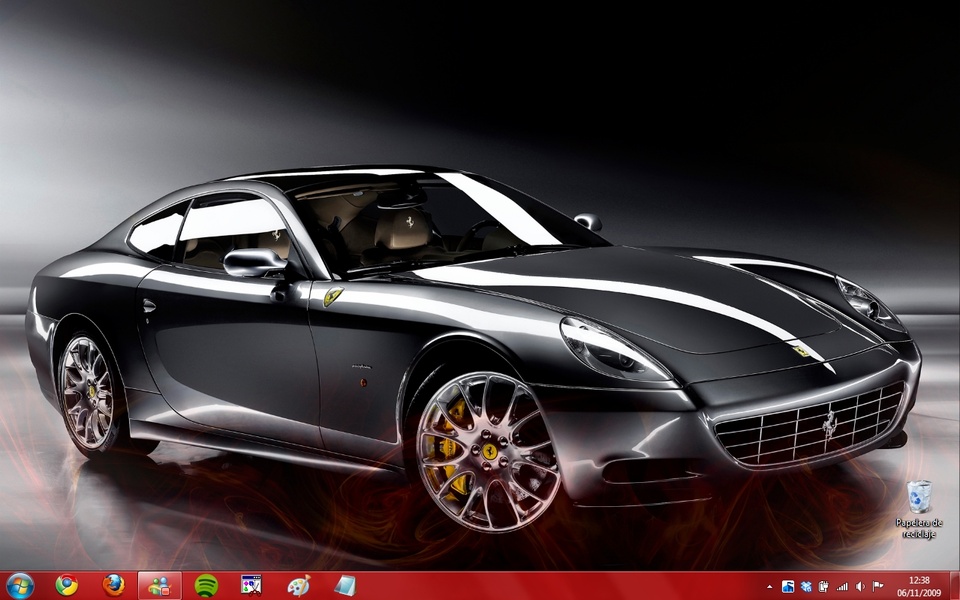This screenshot has width=960, height=600.
Task: Click the blue square tray icon beside Dropbox
Action: (788, 586)
